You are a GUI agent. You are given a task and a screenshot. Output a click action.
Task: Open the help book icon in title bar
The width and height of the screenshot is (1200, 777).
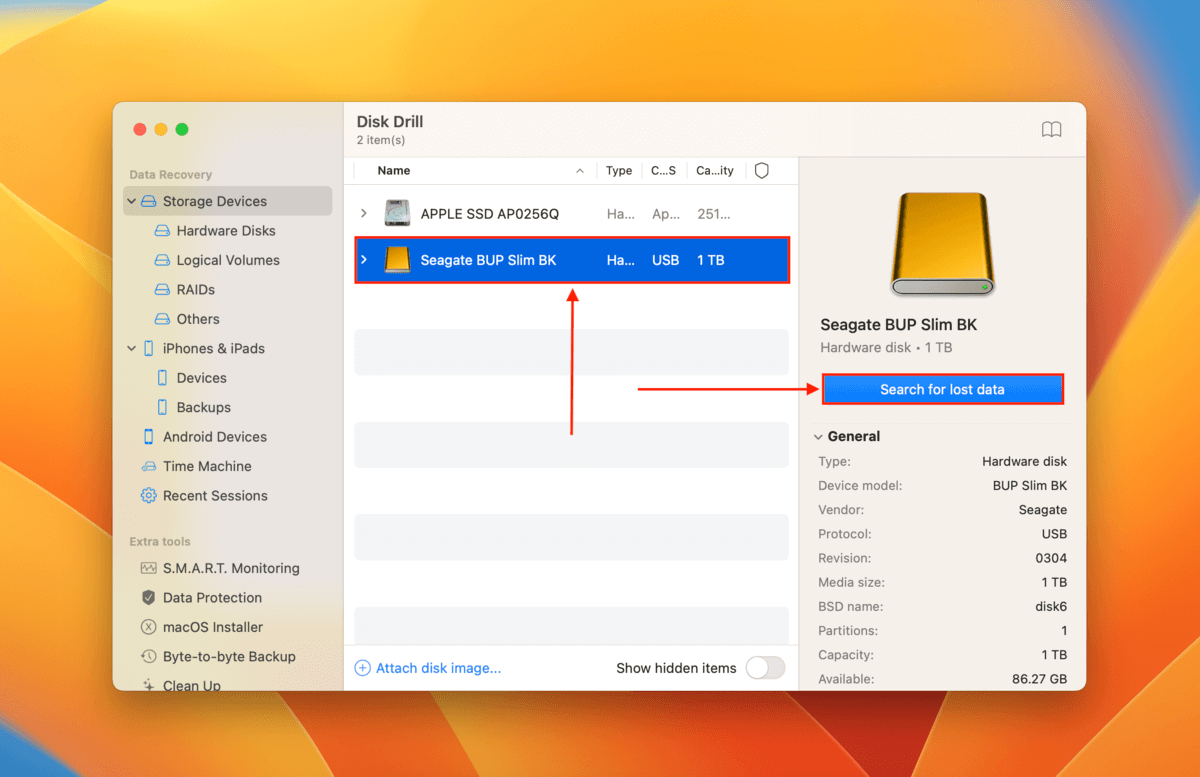click(1051, 130)
